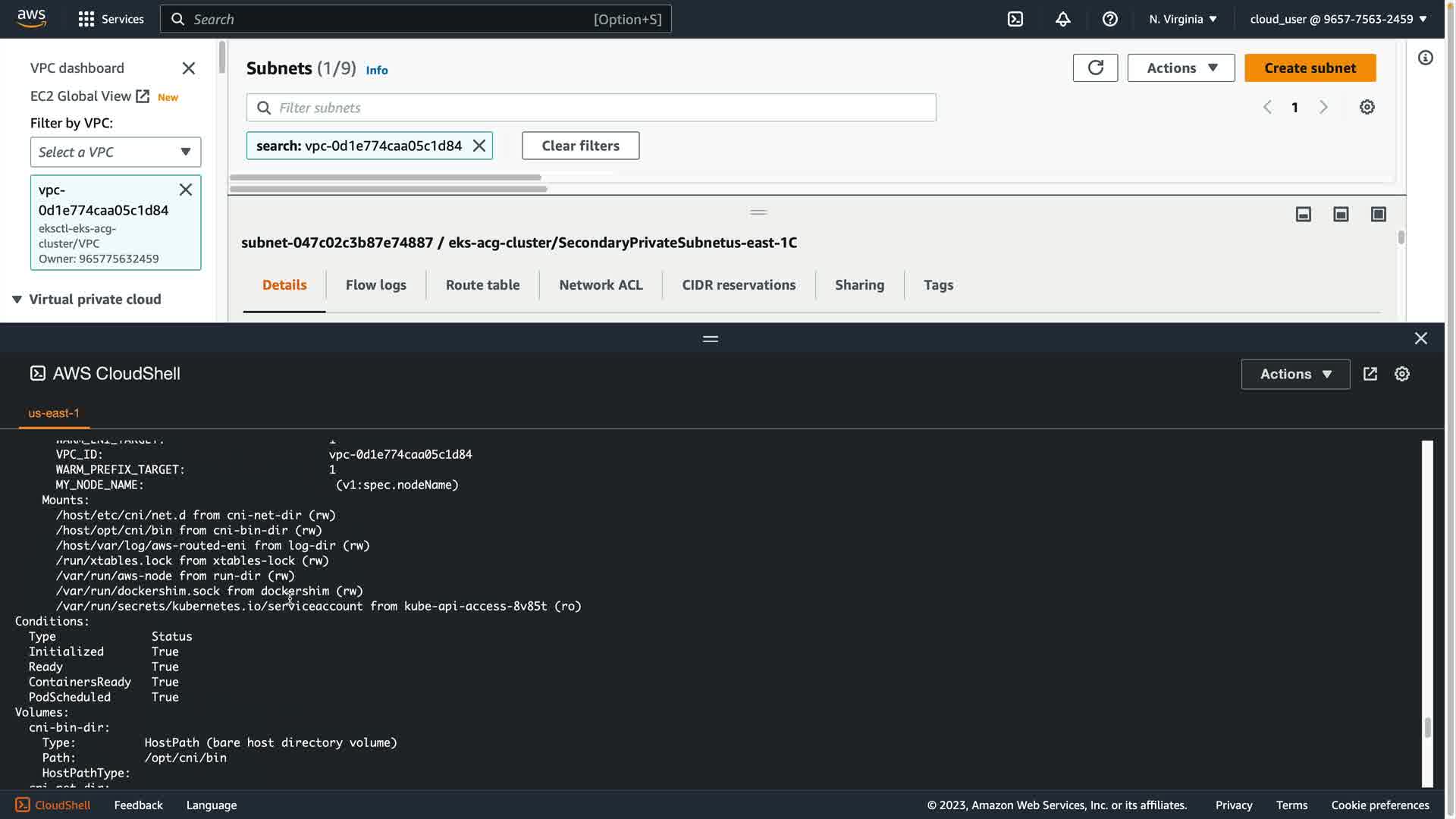
Task: Switch to the Network ACL tab
Action: point(601,285)
